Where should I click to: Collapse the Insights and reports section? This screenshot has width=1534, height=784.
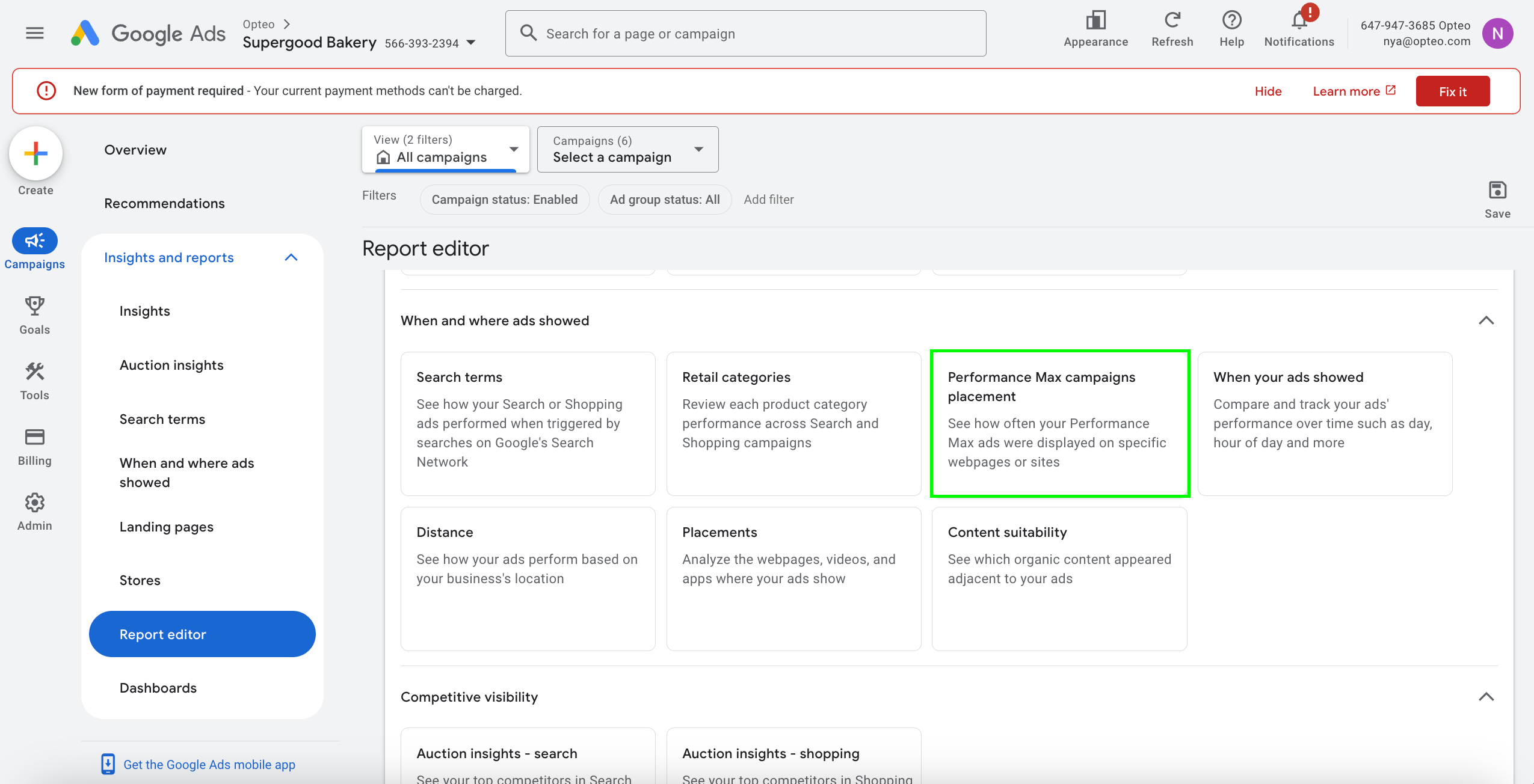coord(291,257)
